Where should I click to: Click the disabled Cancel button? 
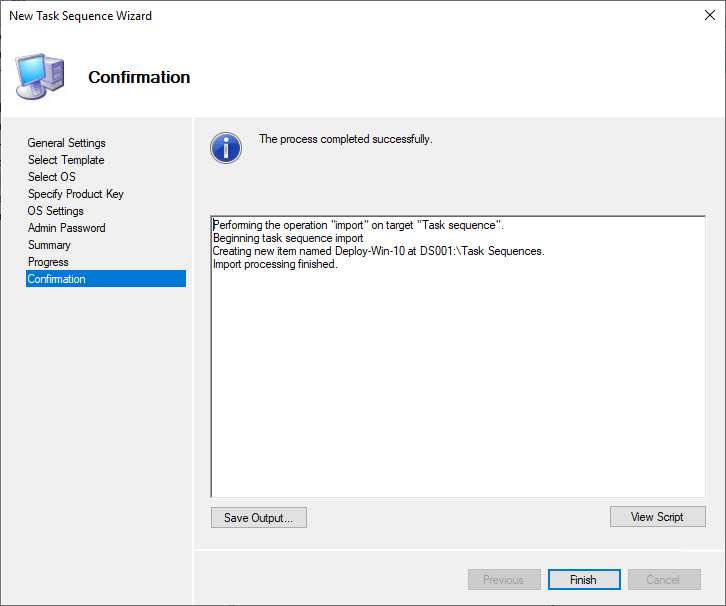tap(663, 580)
